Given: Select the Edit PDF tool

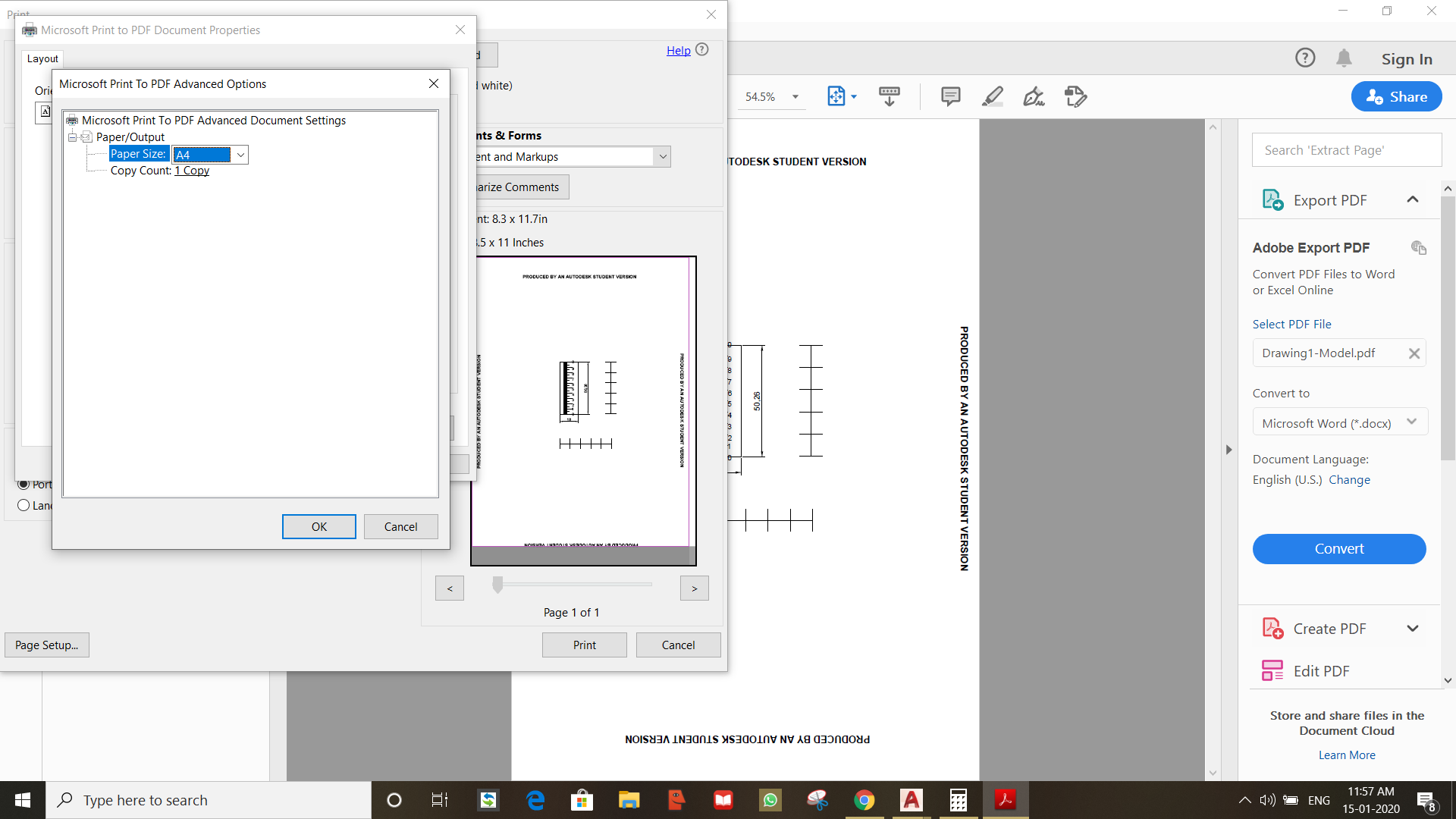Looking at the screenshot, I should 1320,670.
